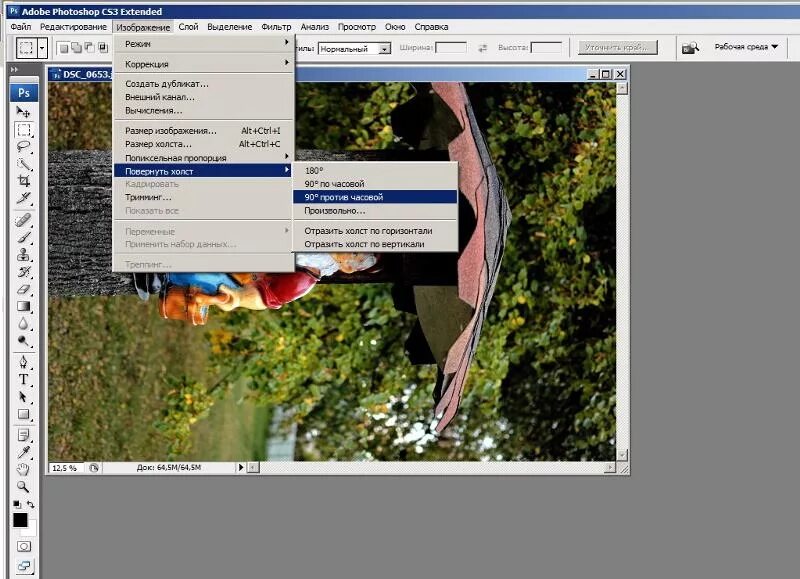The height and width of the screenshot is (579, 800).
Task: Select the Pen tool
Action: point(23,362)
